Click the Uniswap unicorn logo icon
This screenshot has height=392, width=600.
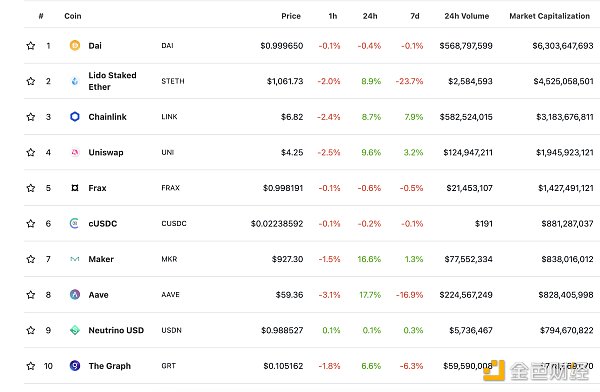coord(75,152)
